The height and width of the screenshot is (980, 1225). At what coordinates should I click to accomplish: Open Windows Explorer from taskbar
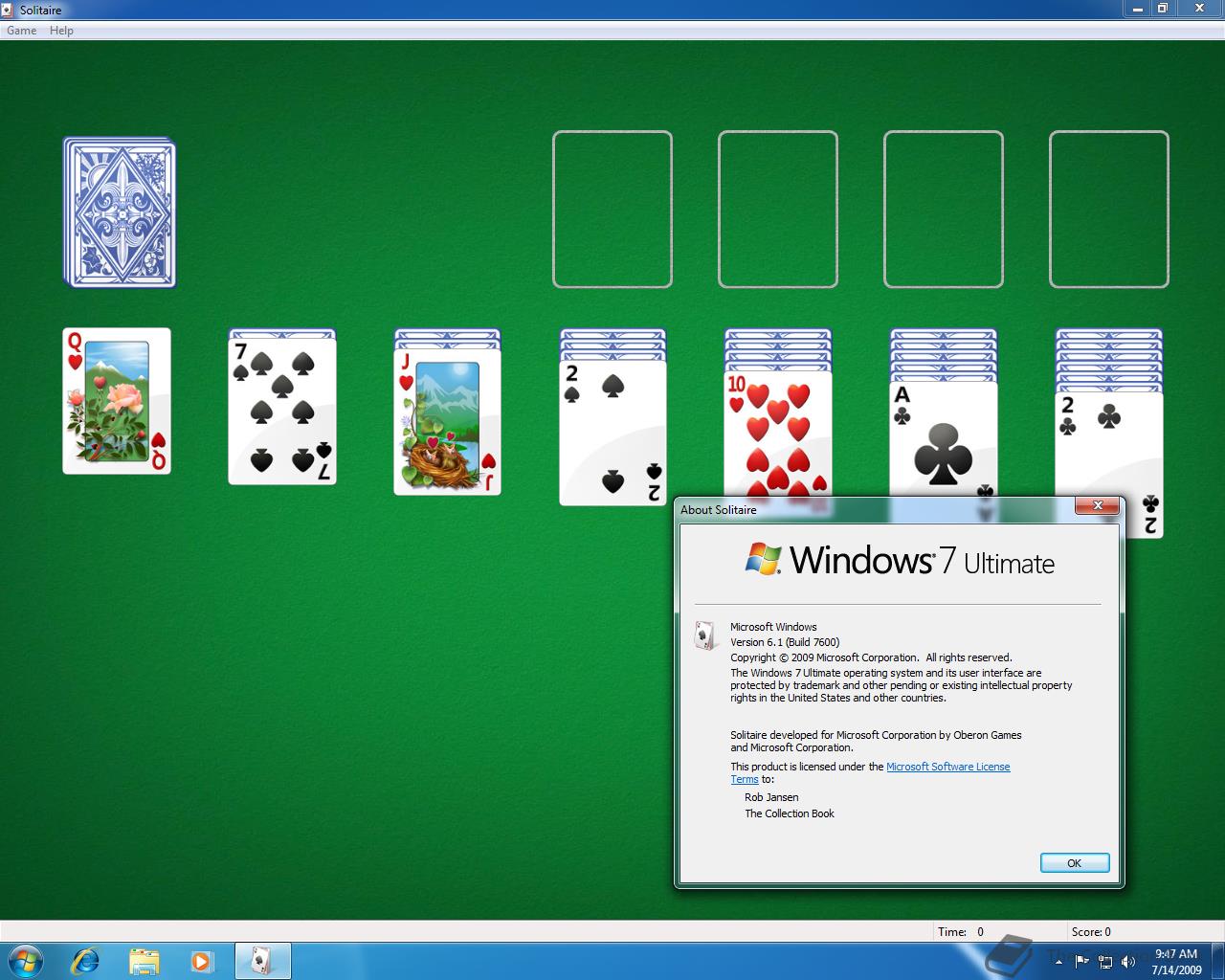coord(144,961)
